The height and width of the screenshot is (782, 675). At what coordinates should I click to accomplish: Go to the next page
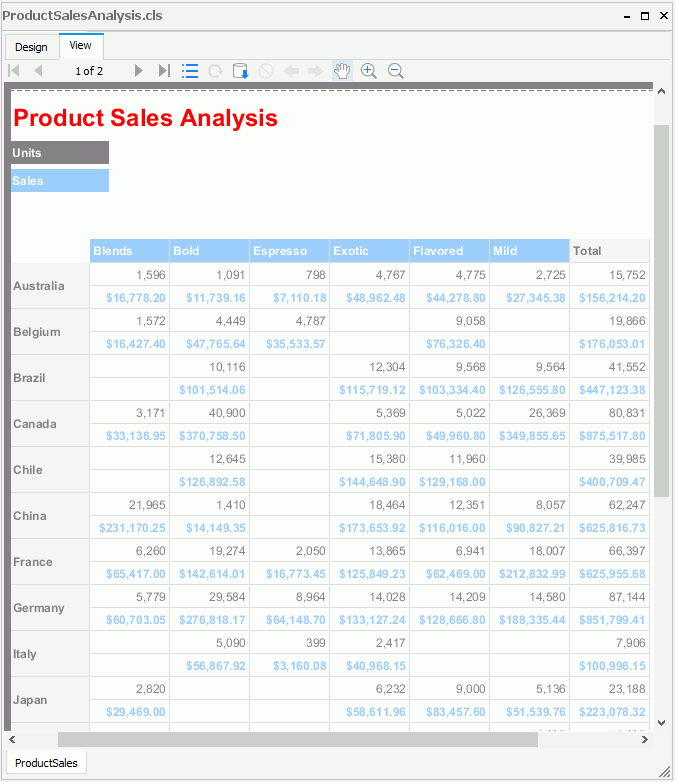coord(139,71)
